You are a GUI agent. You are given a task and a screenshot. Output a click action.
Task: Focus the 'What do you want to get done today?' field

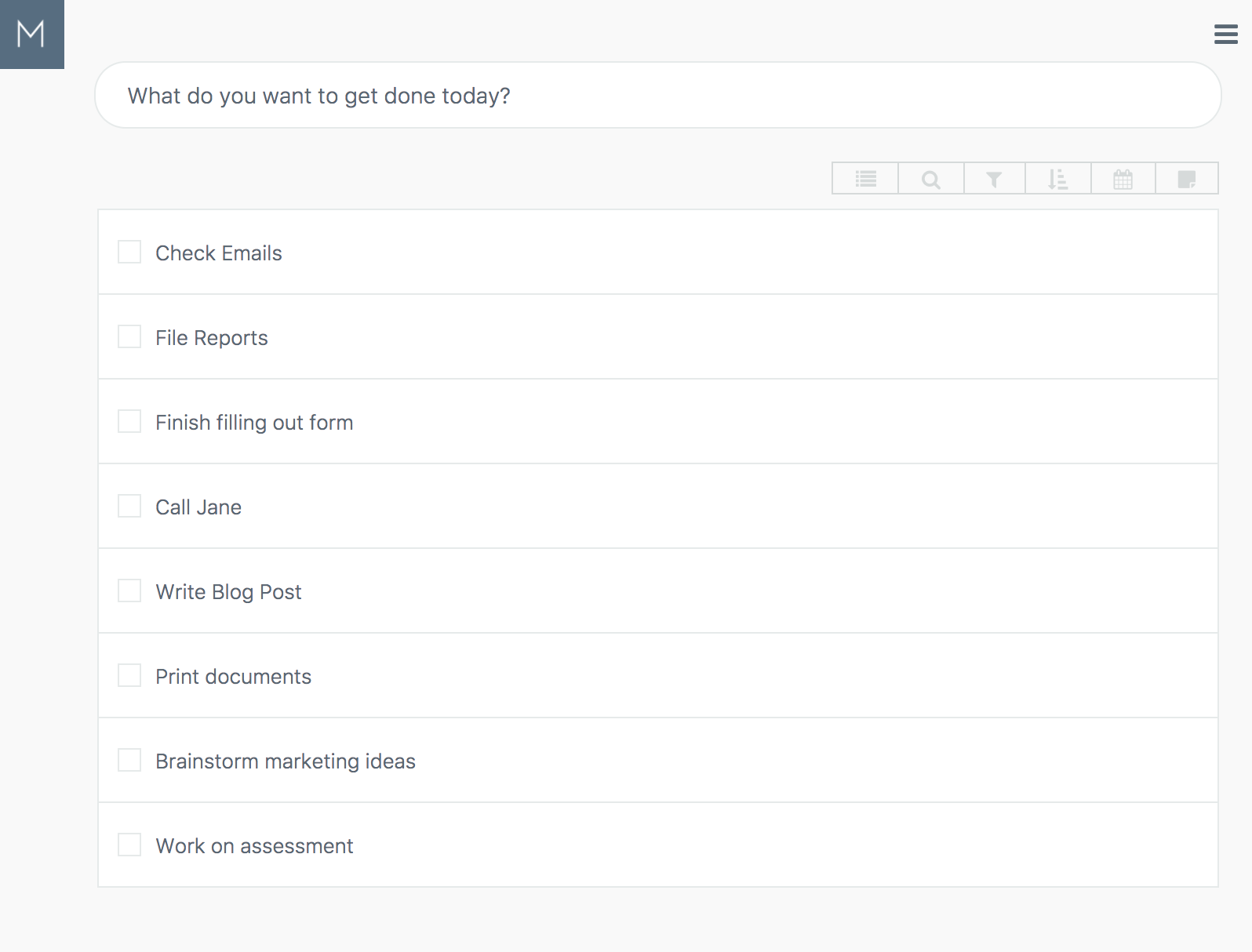[x=657, y=96]
